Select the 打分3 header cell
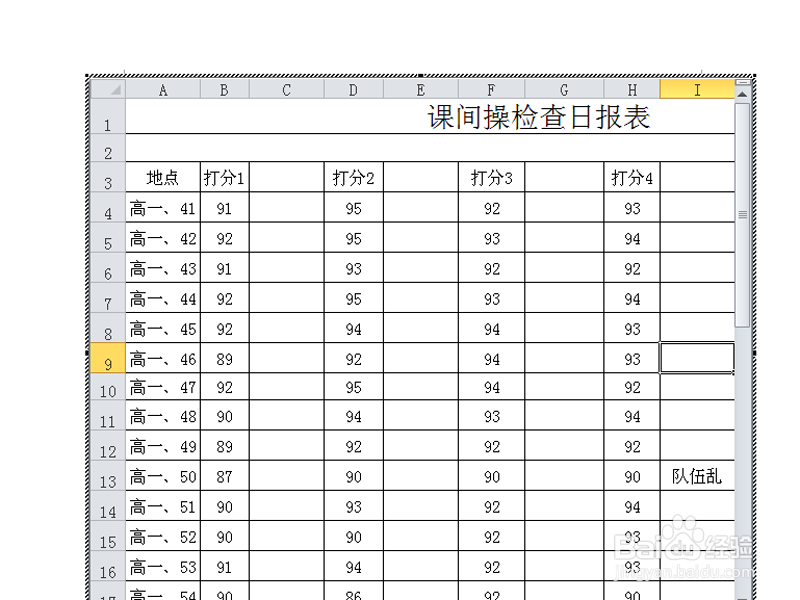This screenshot has height=600, width=800. pyautogui.click(x=491, y=178)
